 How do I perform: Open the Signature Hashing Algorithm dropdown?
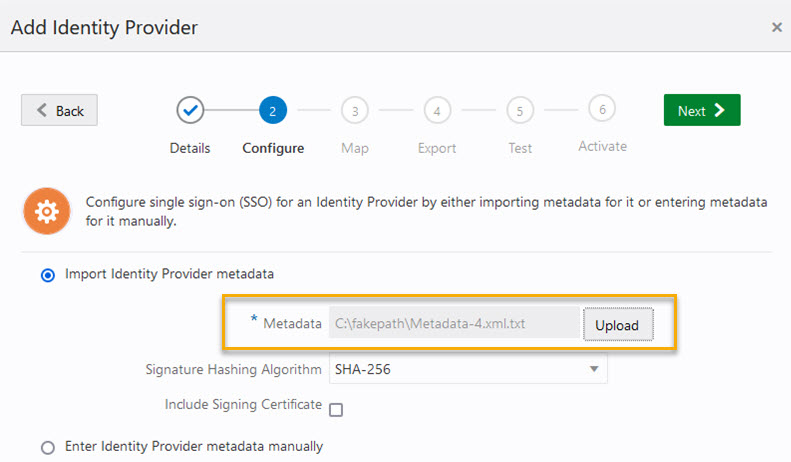(x=468, y=369)
